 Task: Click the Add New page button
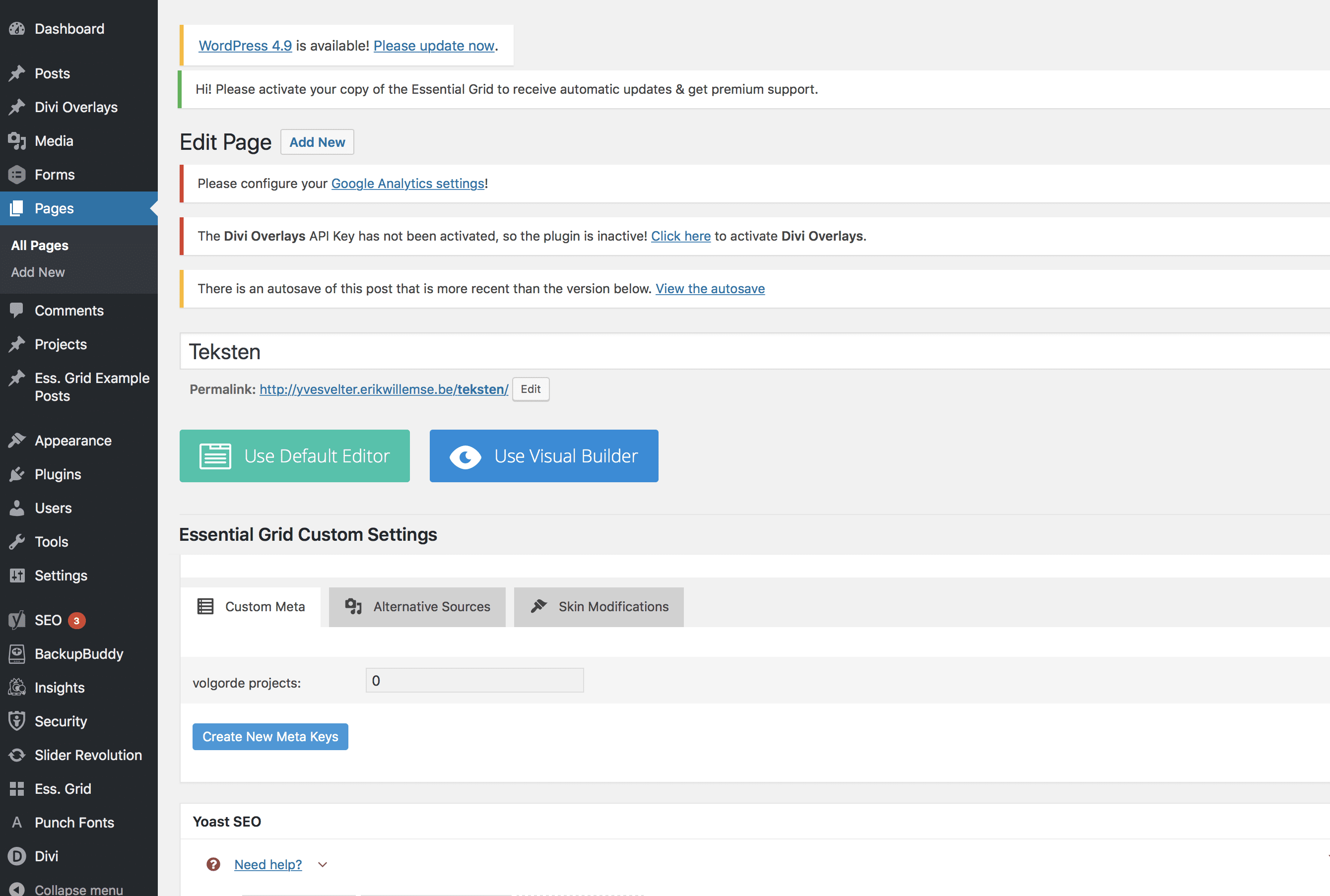click(x=317, y=142)
